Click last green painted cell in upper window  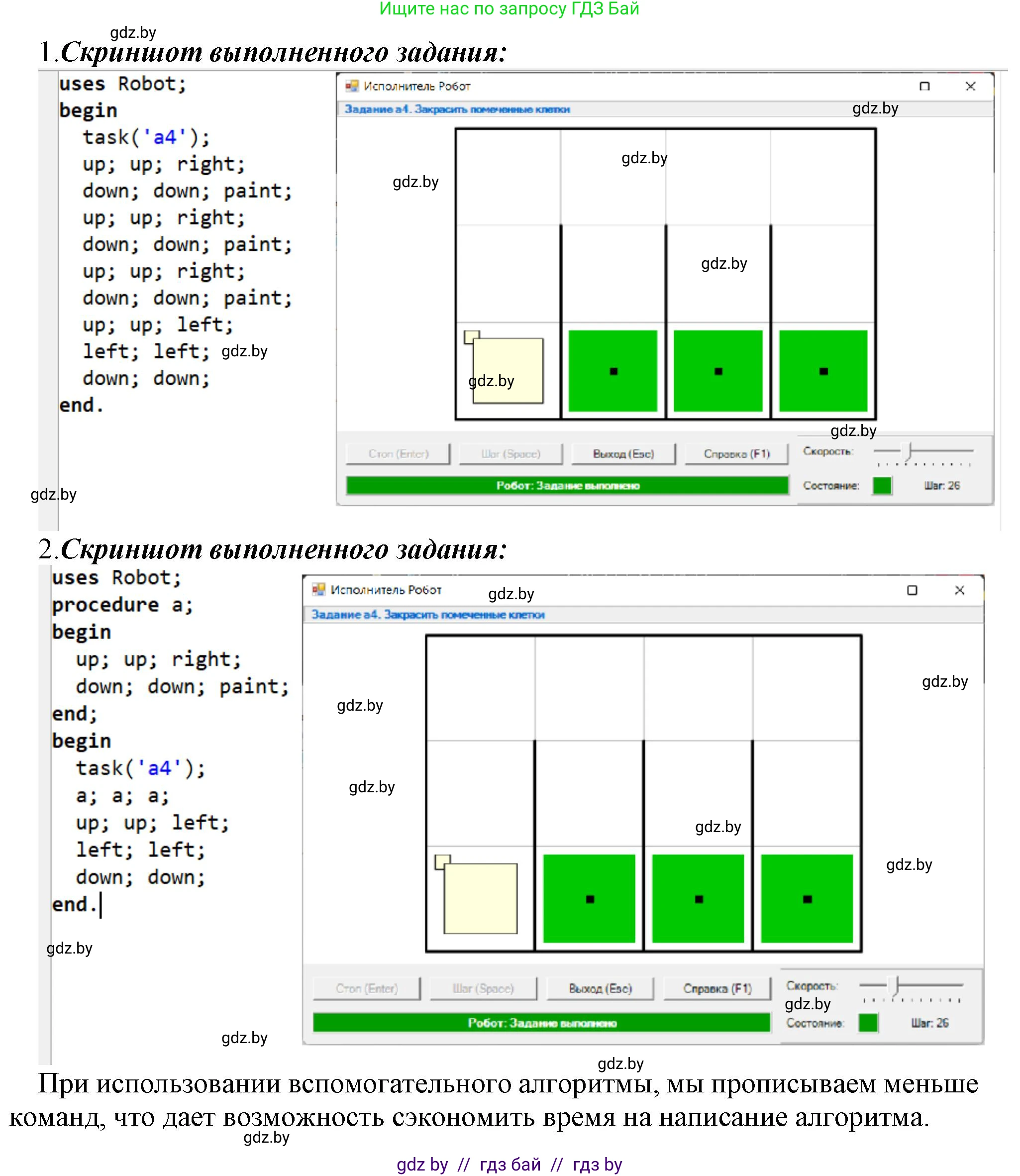point(823,371)
